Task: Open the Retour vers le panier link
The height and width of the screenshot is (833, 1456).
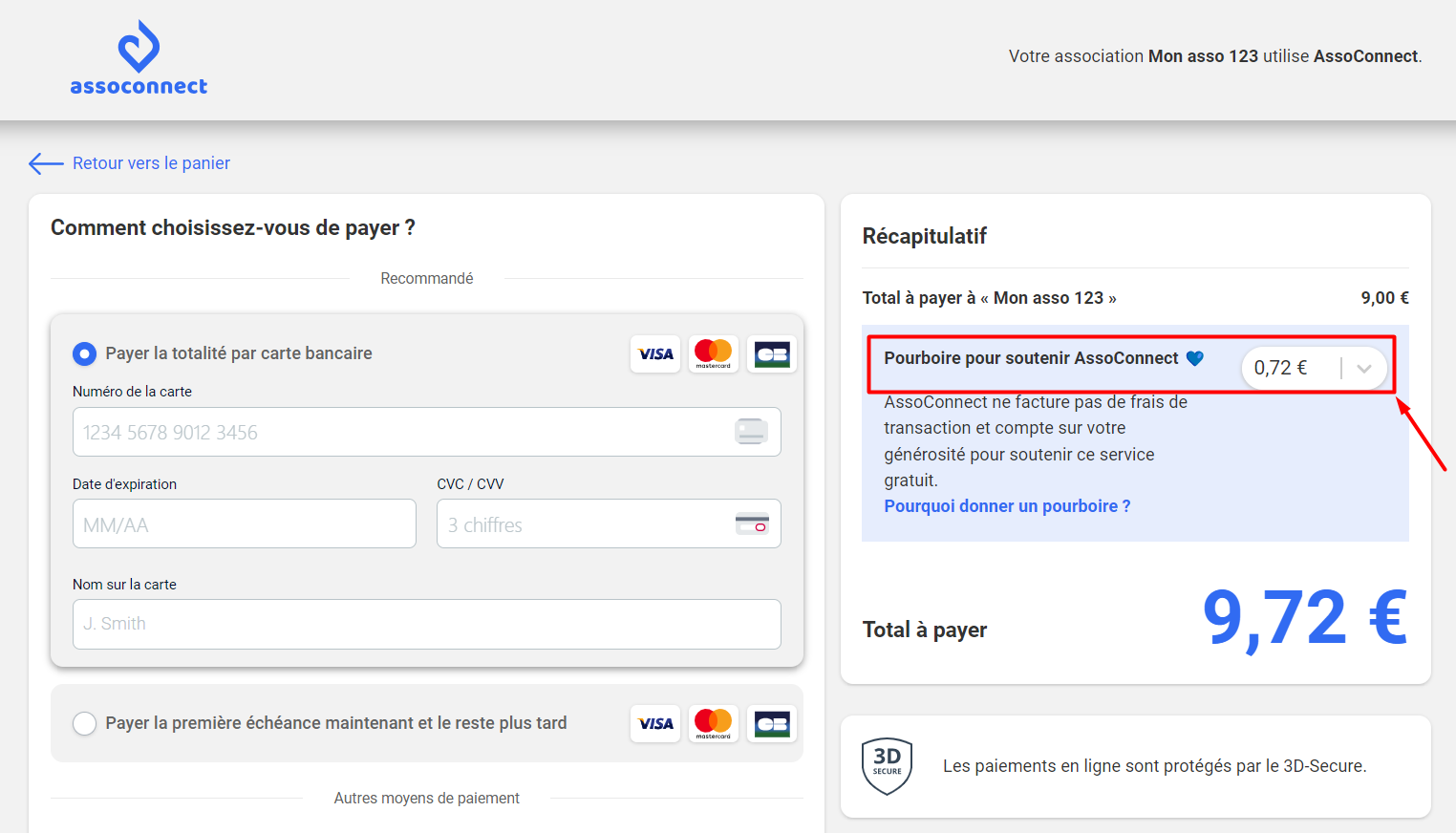Action: 151,163
